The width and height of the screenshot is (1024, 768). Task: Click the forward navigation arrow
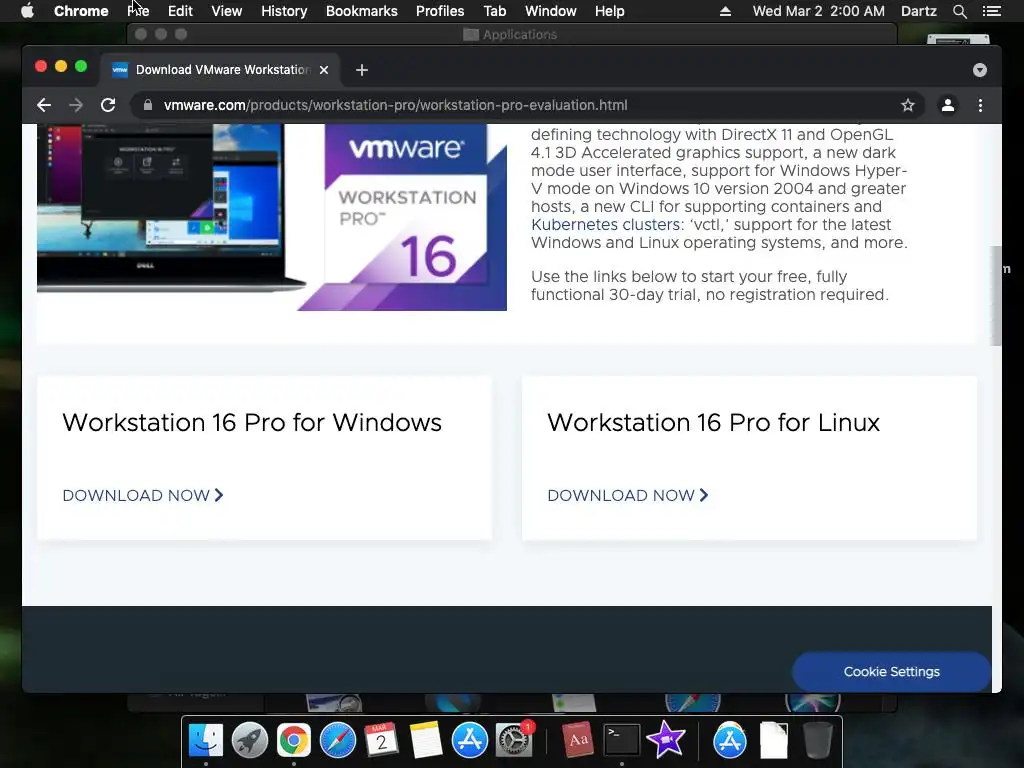tap(76, 105)
